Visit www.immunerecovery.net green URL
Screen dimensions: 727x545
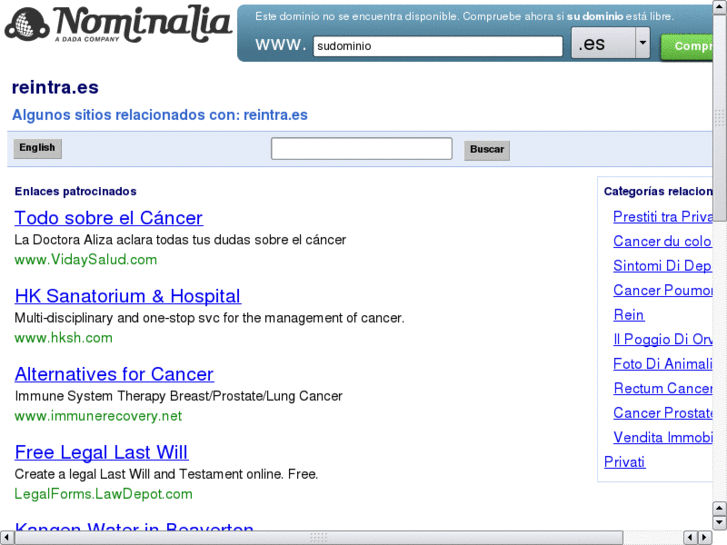tap(98, 416)
